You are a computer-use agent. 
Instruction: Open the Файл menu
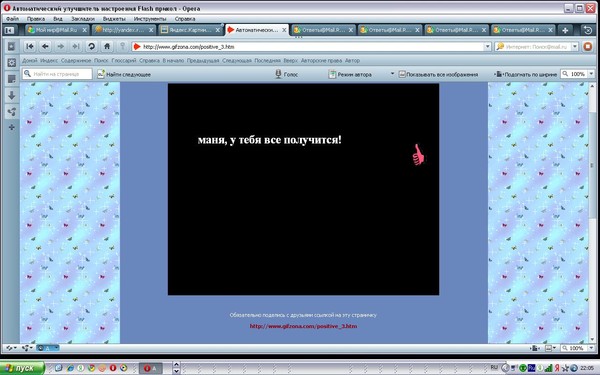(12, 18)
